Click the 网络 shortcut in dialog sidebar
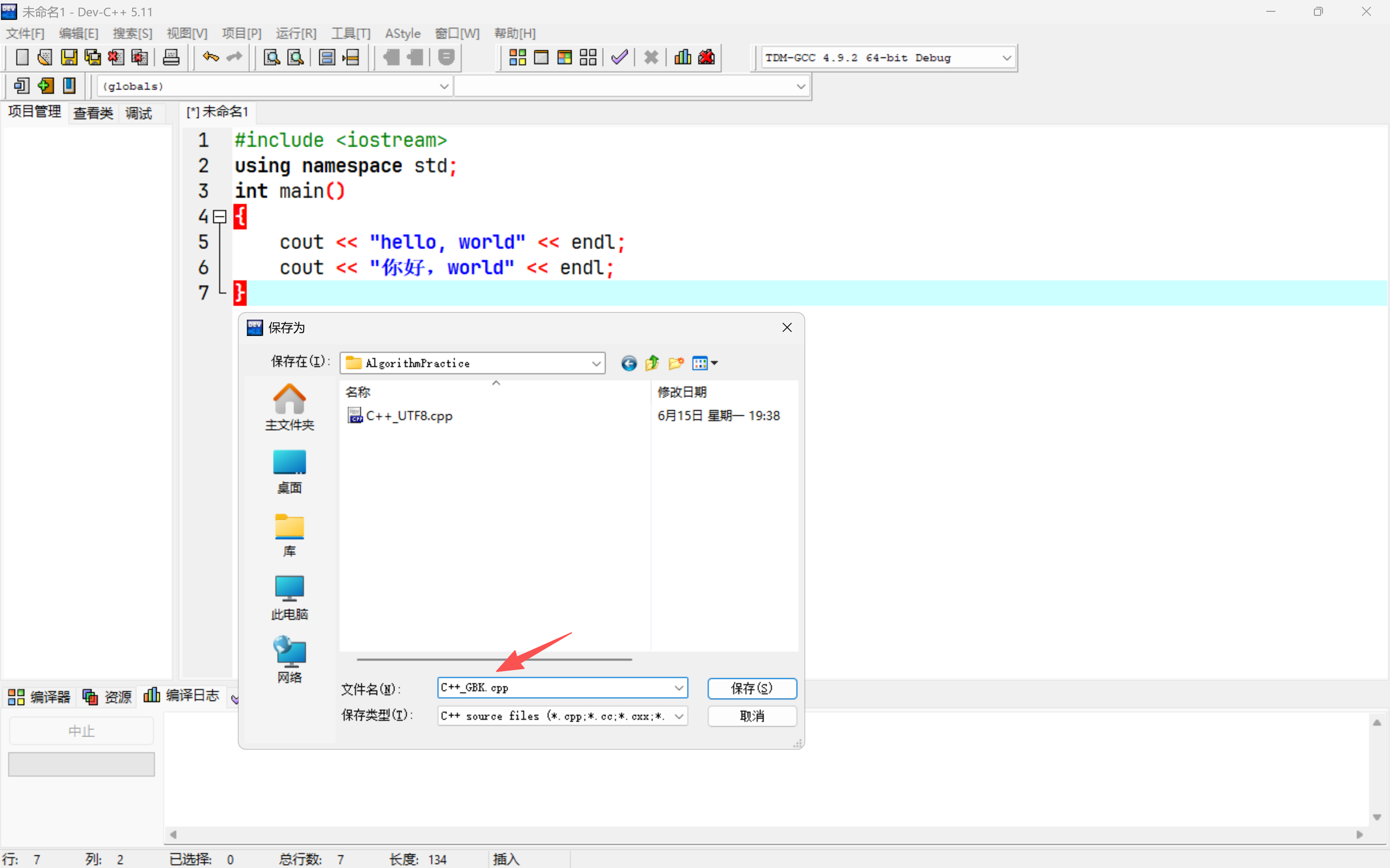This screenshot has width=1390, height=868. coord(289,660)
